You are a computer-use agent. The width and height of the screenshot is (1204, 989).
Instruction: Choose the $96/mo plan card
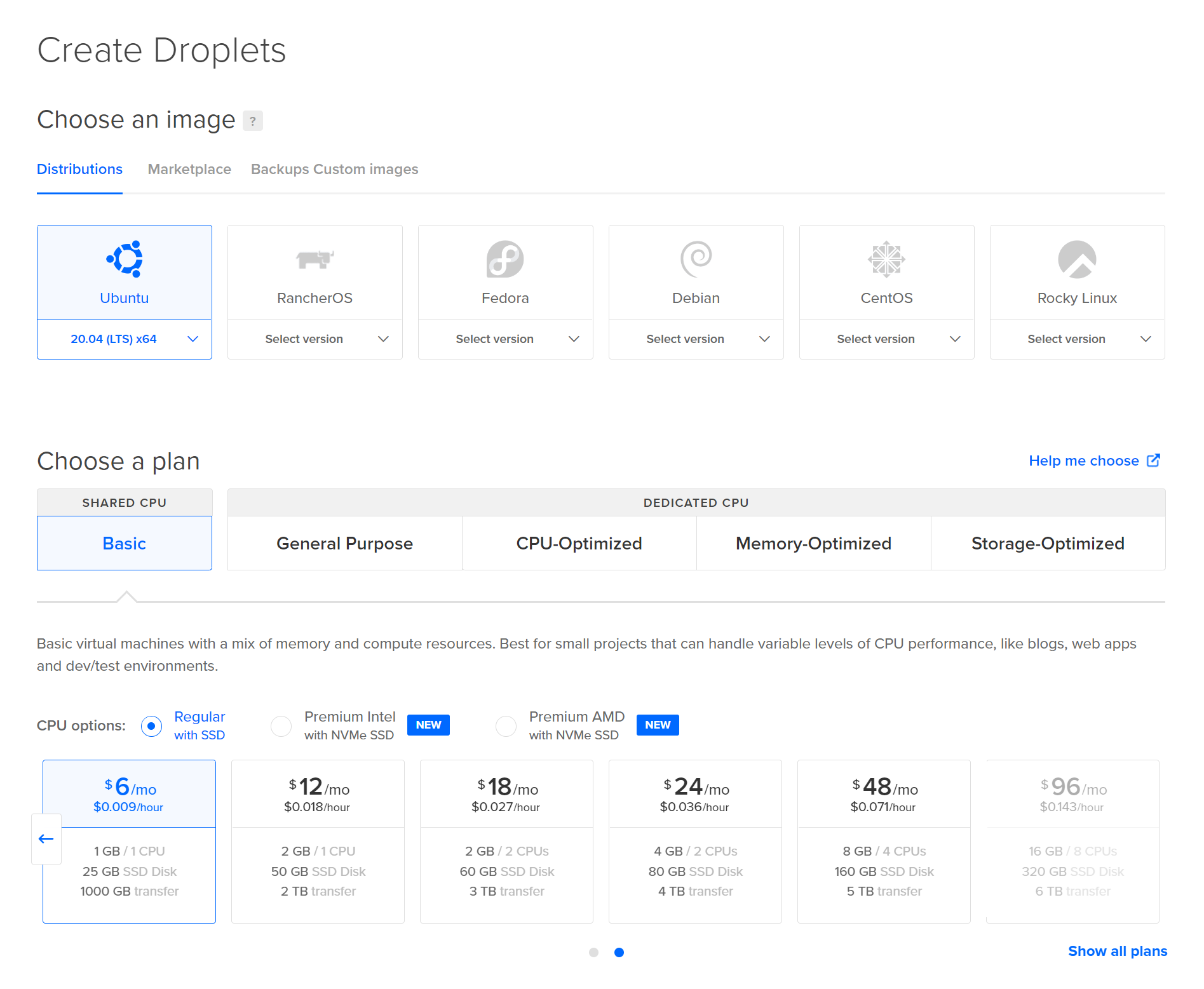pos(1073,842)
